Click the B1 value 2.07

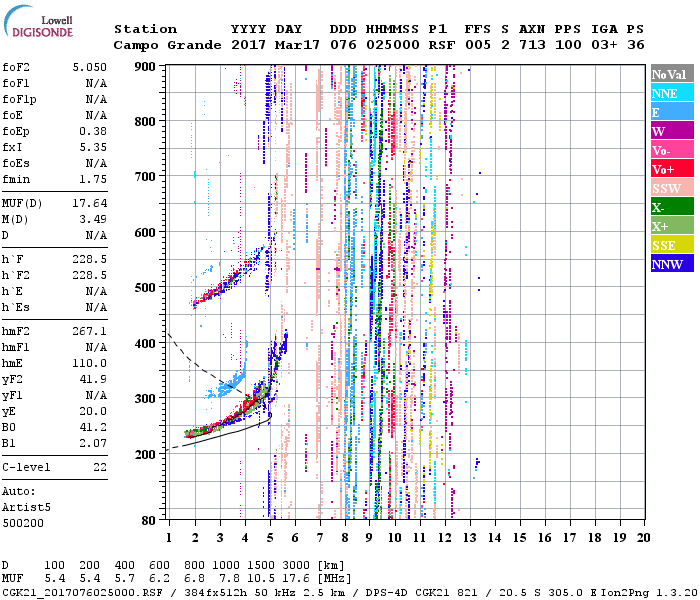(x=93, y=443)
